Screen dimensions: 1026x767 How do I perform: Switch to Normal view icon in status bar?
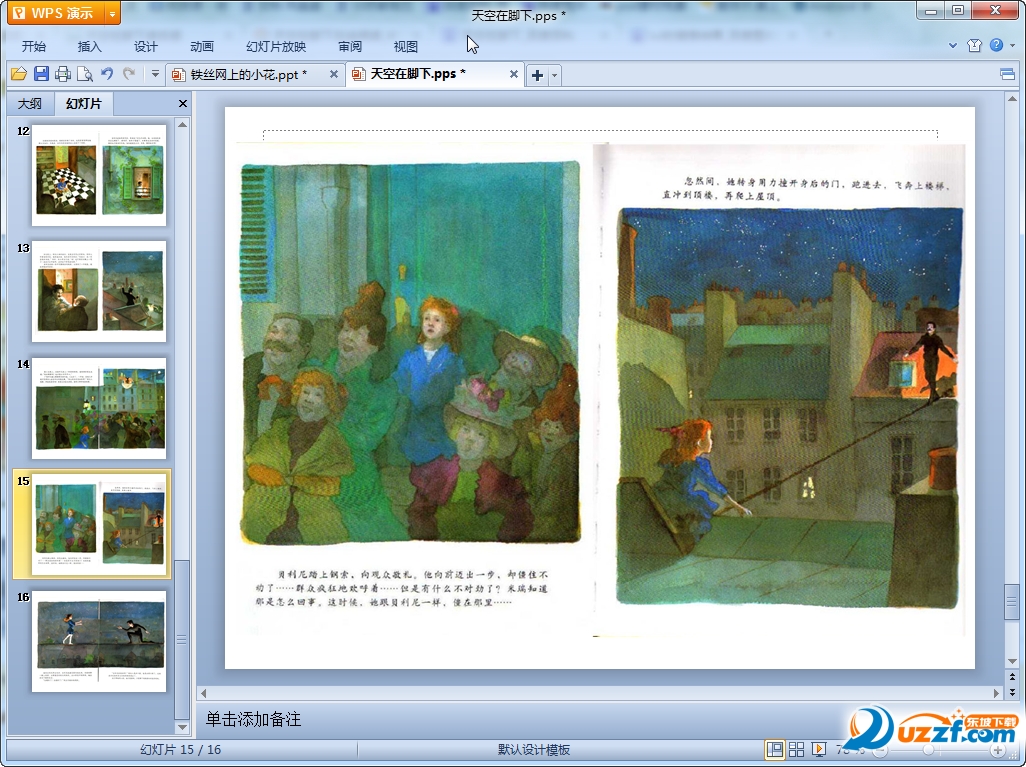pos(775,749)
